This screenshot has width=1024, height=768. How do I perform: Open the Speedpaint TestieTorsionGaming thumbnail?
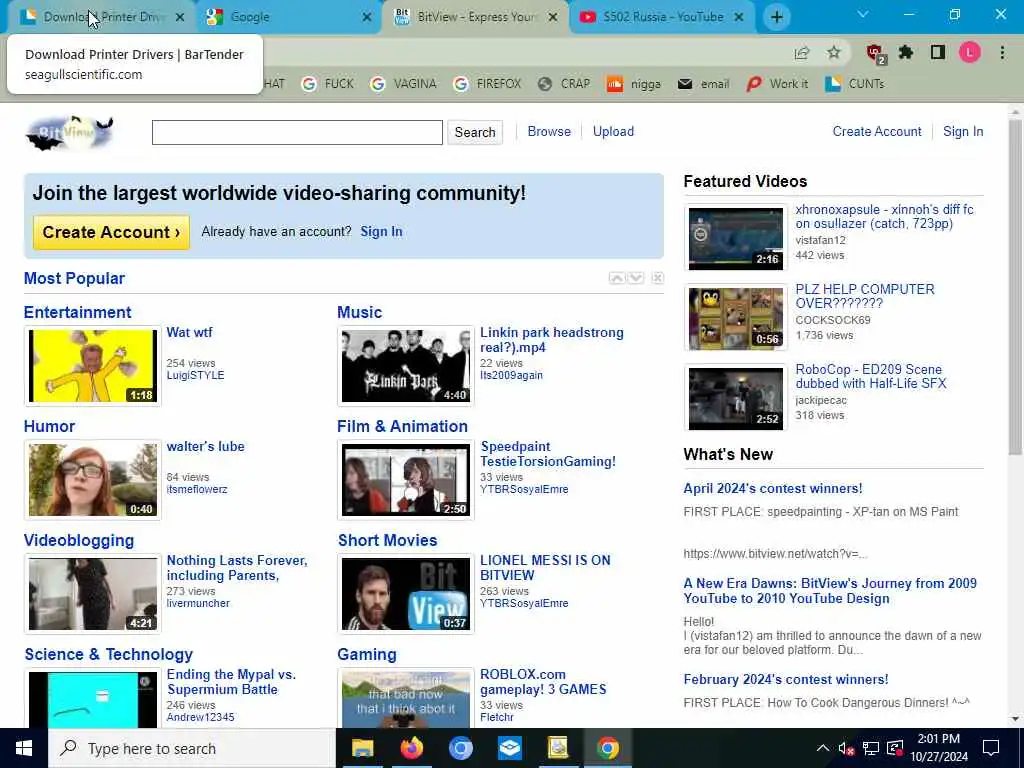[x=406, y=480]
